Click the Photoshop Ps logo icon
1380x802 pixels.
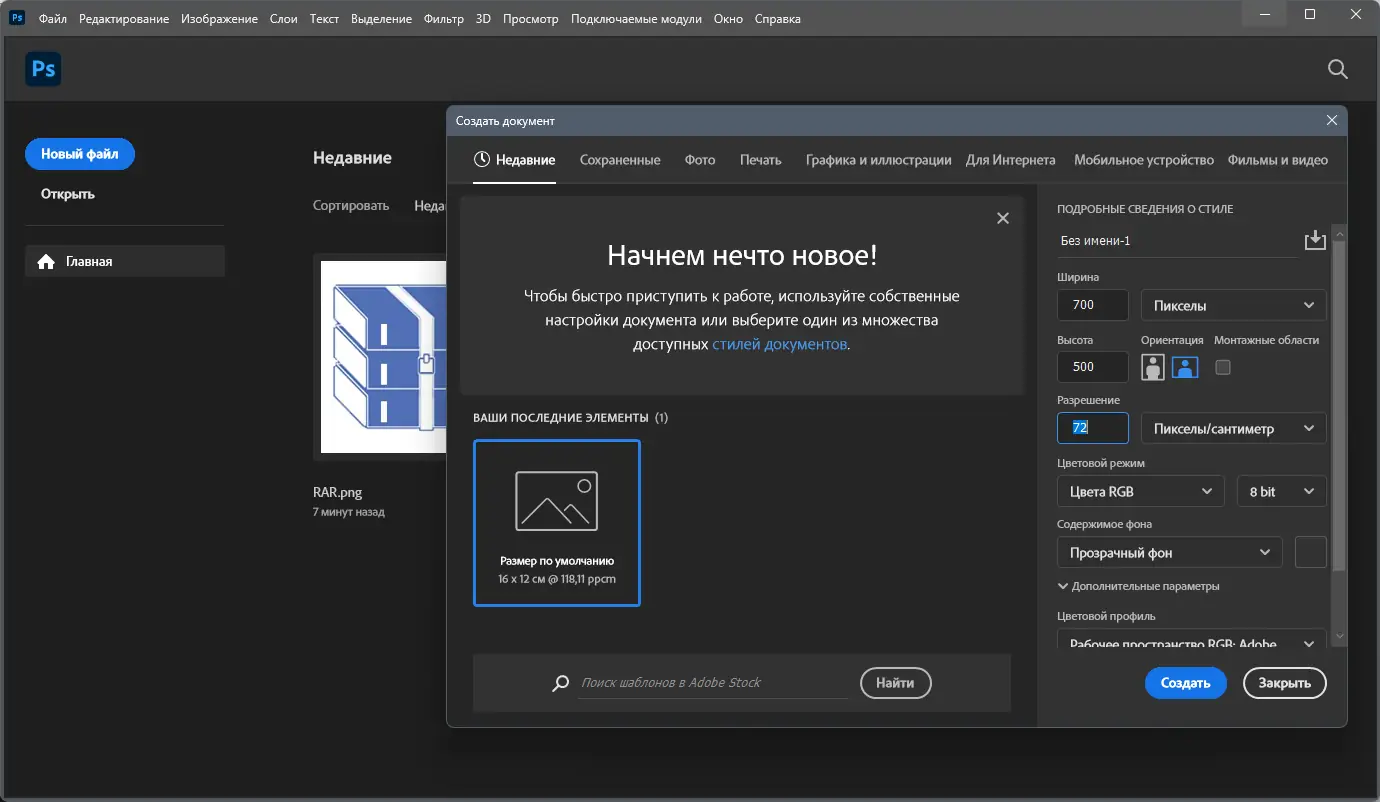tap(43, 69)
